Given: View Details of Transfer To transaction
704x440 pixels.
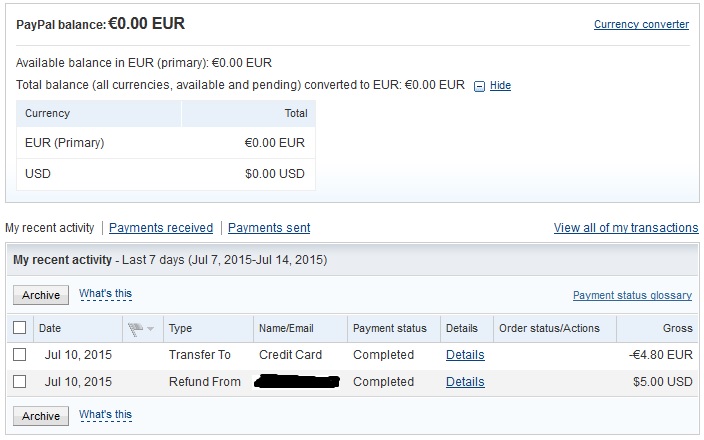Looking at the screenshot, I should pos(465,355).
